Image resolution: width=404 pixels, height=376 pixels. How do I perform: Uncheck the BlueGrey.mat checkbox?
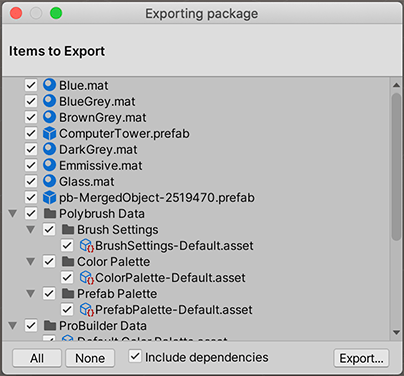point(31,101)
